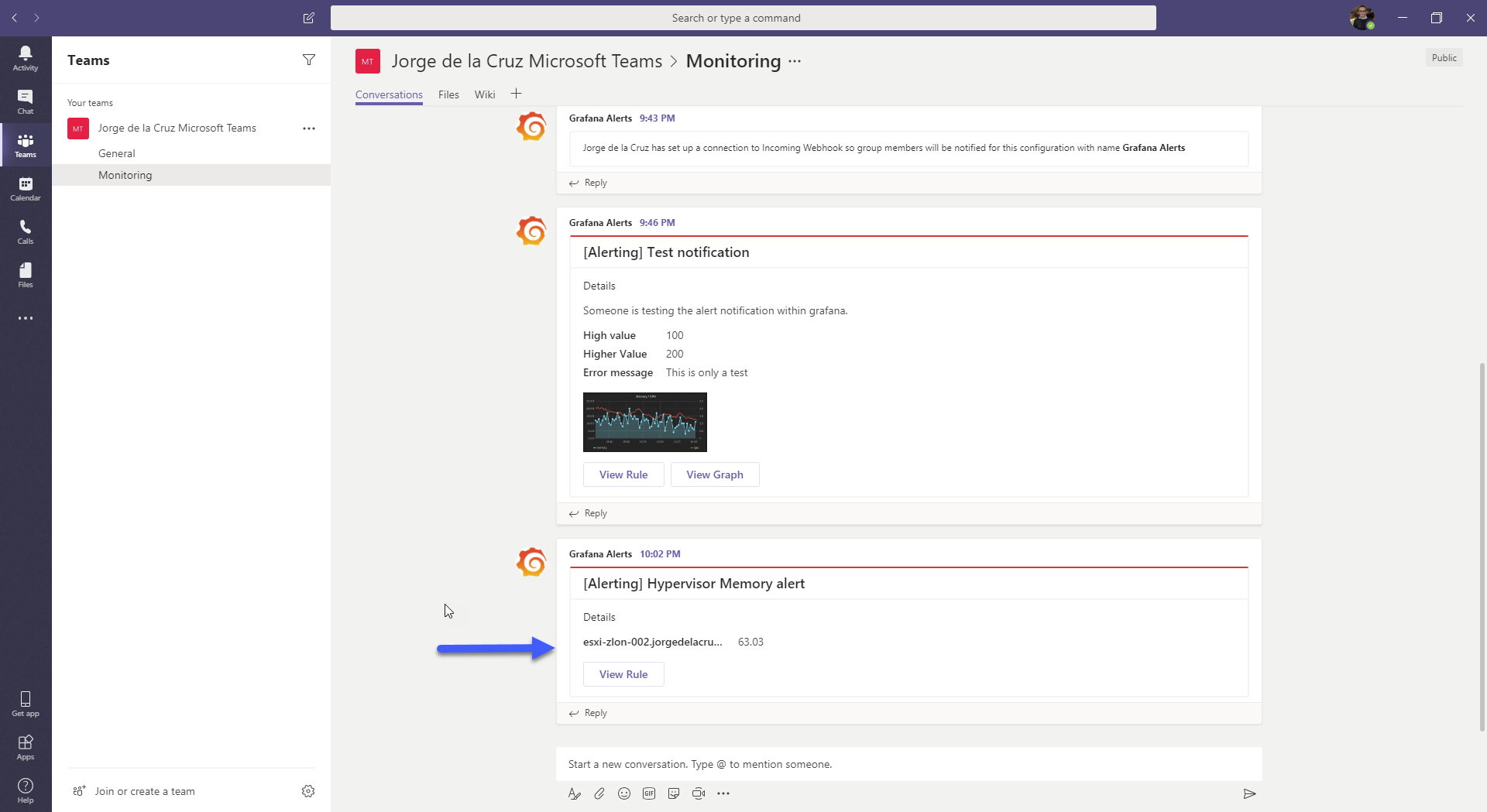Click View Graph button in Test notification
This screenshot has height=812, width=1487.
click(715, 475)
